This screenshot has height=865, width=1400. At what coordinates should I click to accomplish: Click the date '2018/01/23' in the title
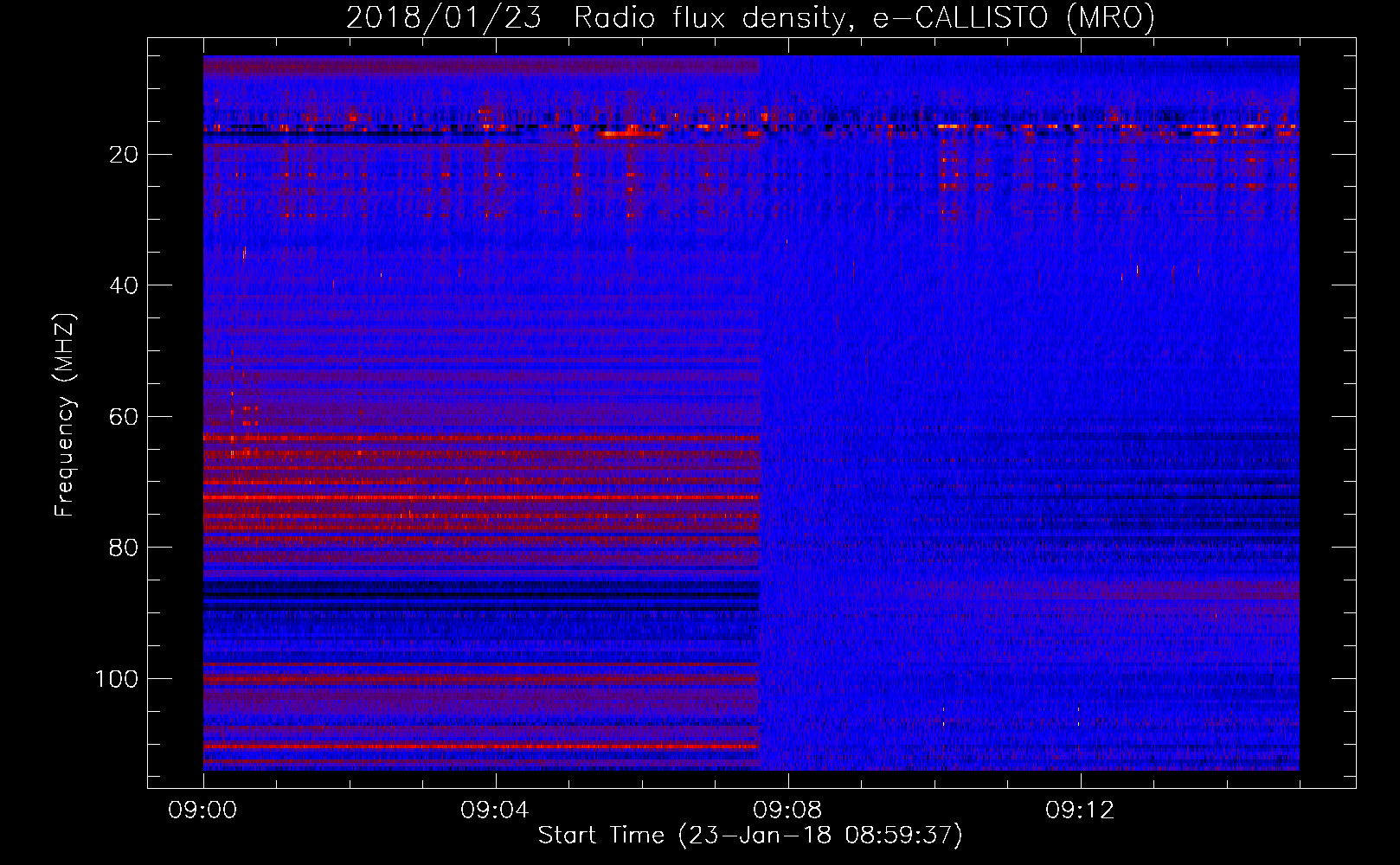tap(444, 17)
